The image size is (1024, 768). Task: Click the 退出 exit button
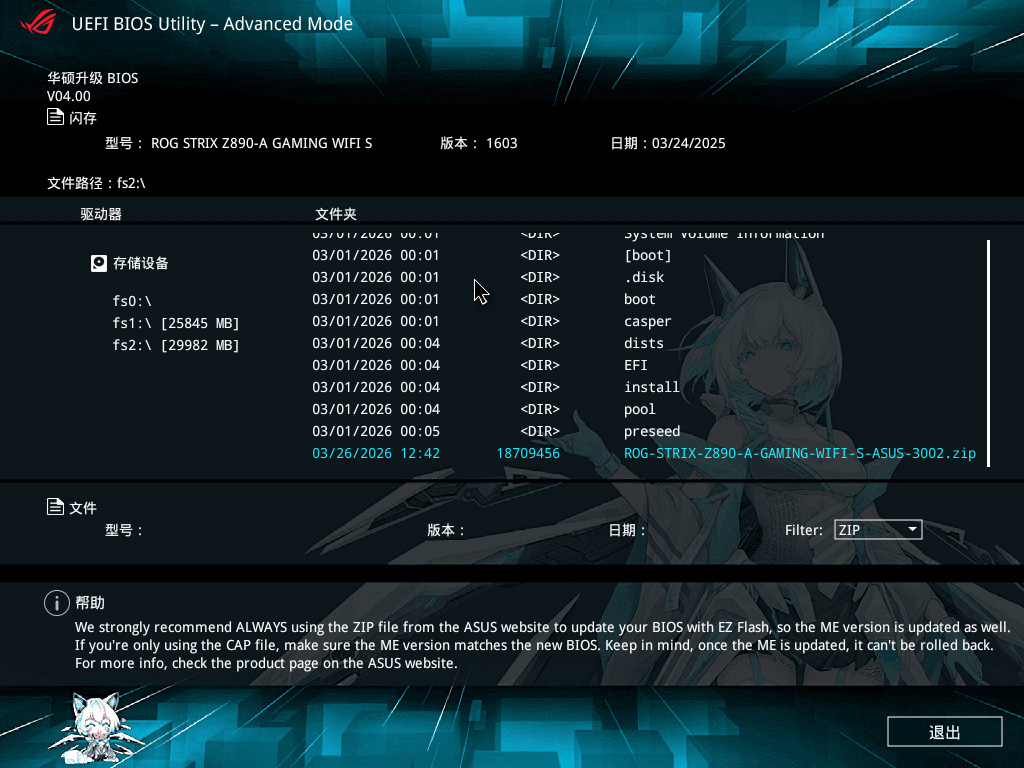tap(944, 731)
